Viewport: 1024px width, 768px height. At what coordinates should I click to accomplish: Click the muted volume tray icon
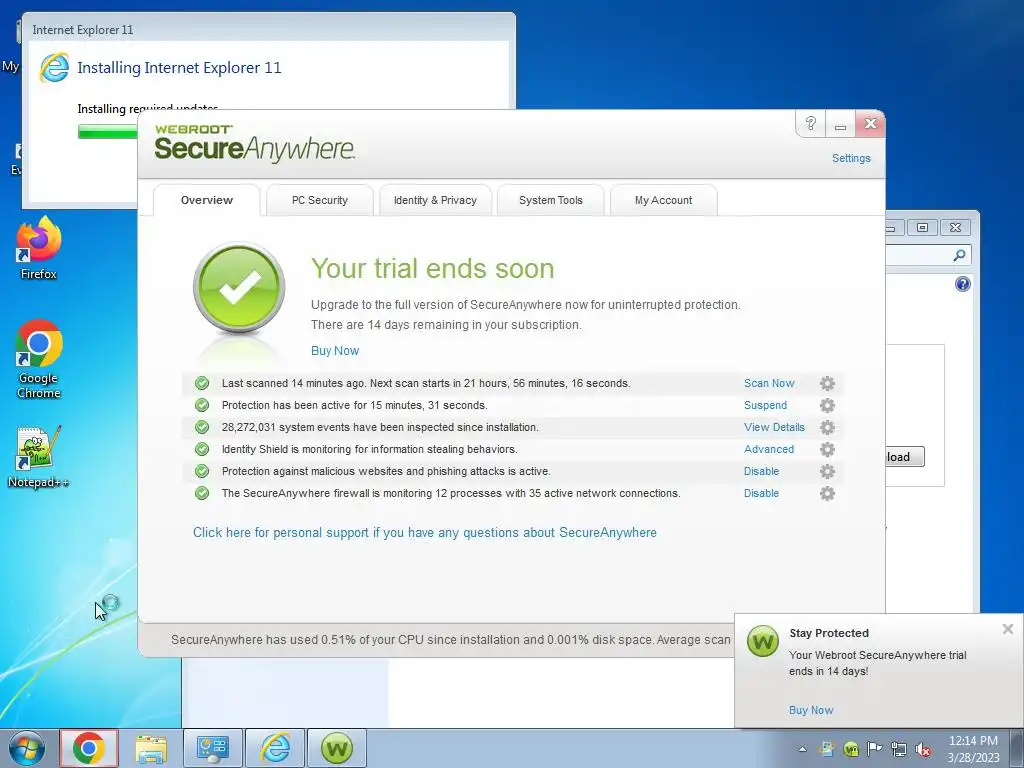923,750
